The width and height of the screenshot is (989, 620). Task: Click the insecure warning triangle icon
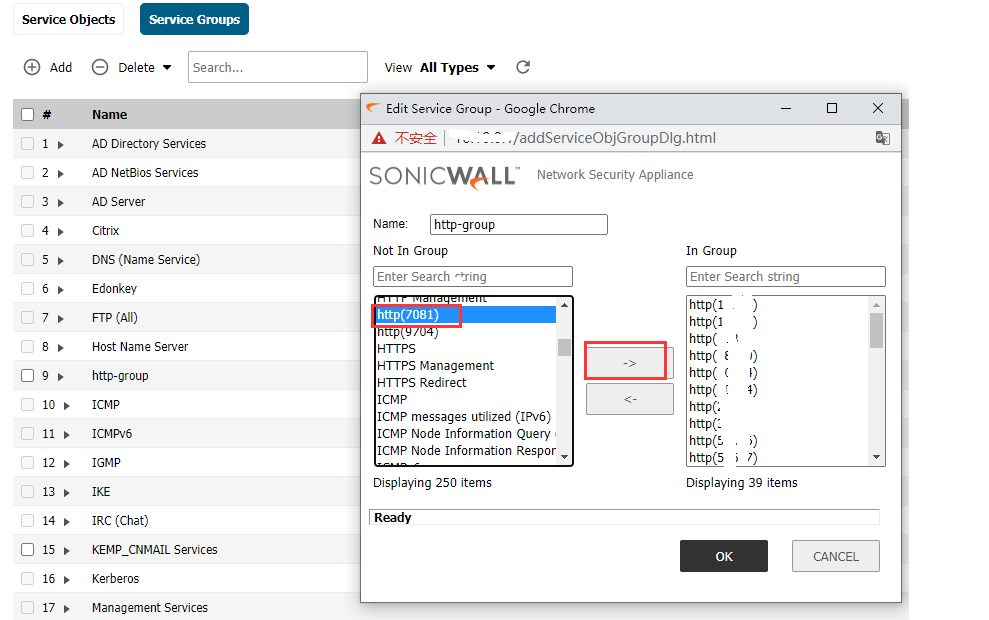coord(379,138)
